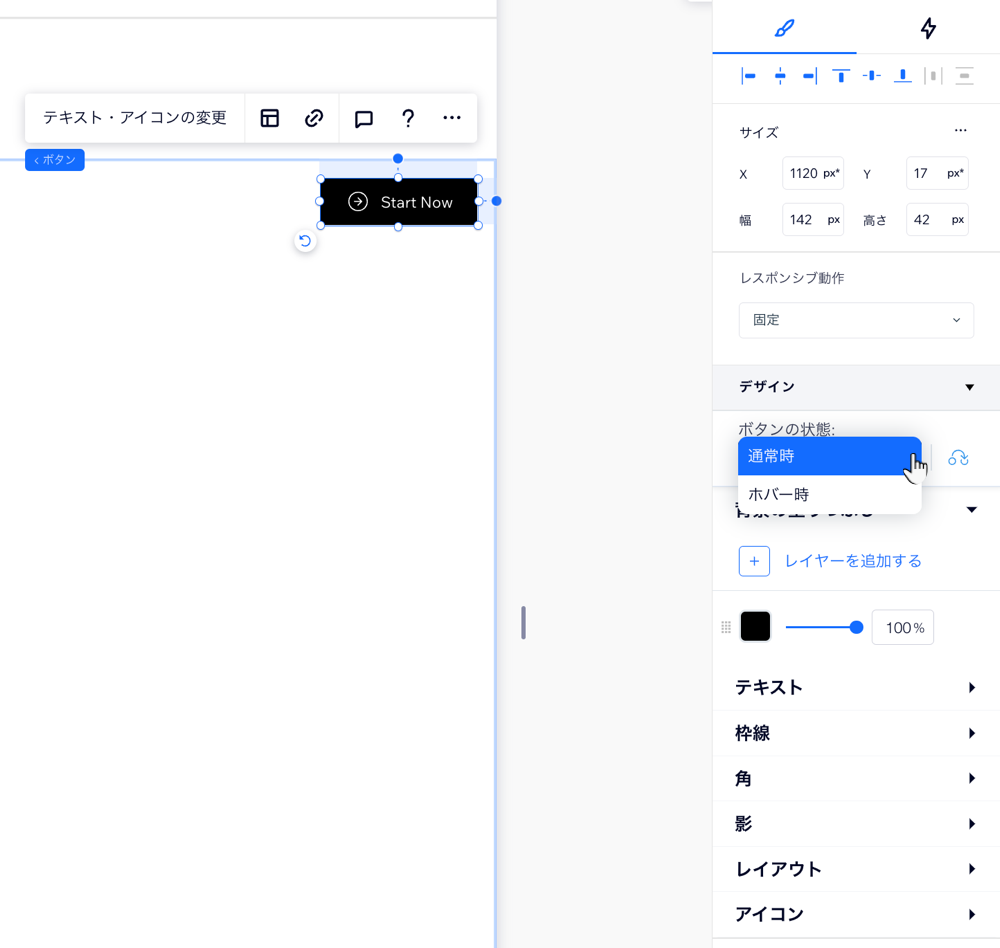Click the opacity slider handle
This screenshot has width=1000, height=948.
pos(857,628)
